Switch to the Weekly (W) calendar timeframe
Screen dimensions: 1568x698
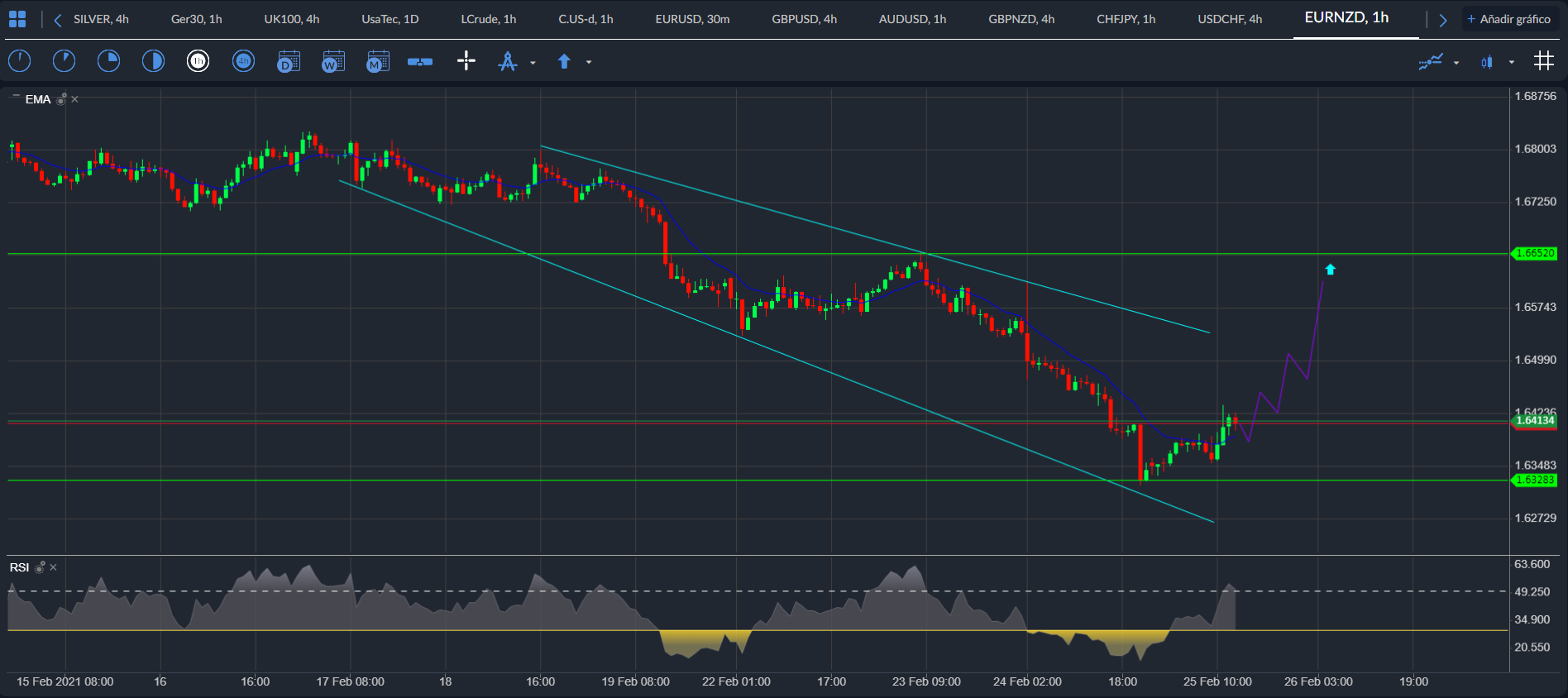point(332,61)
